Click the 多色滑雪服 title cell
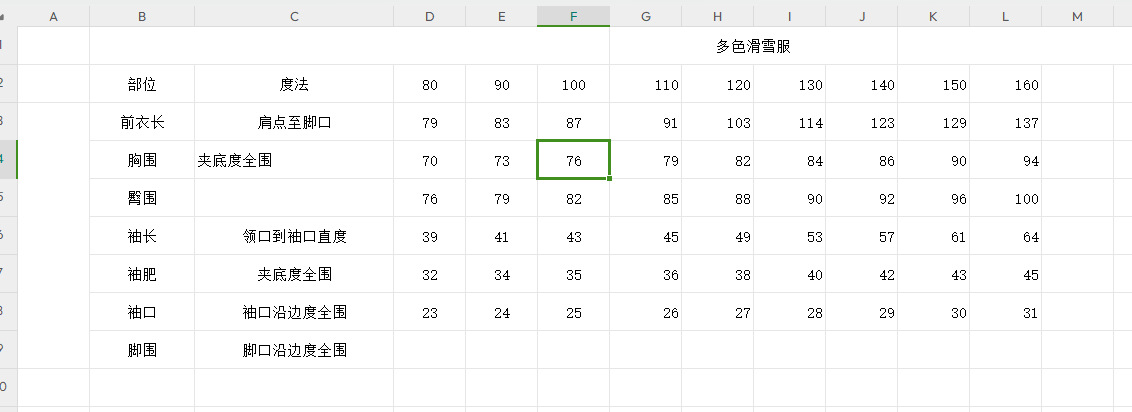 pyautogui.click(x=753, y=46)
